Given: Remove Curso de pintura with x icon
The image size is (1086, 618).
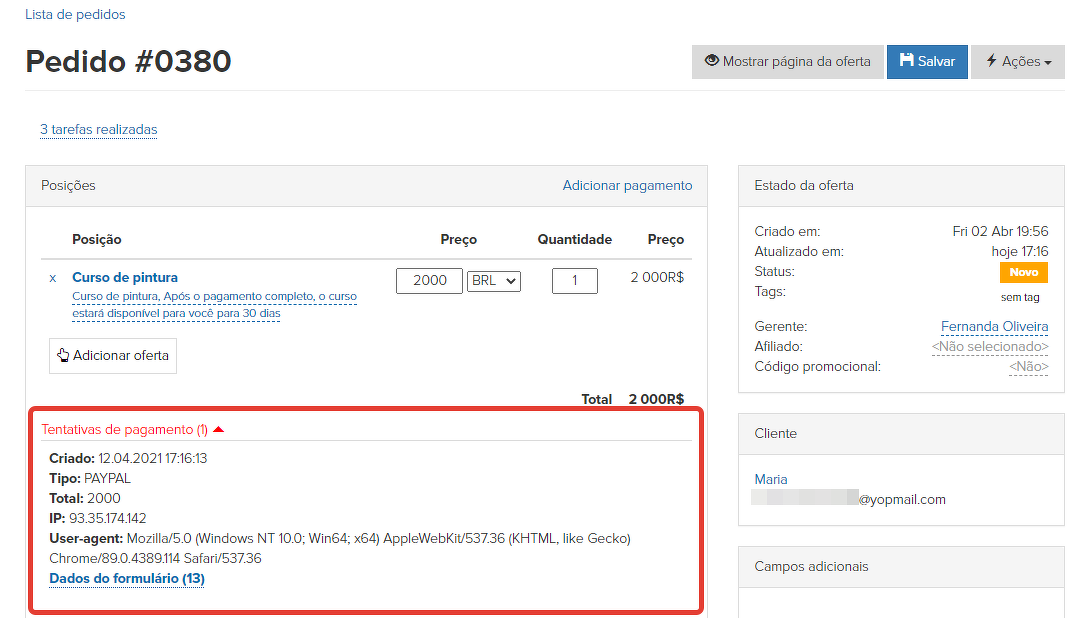Looking at the screenshot, I should (53, 278).
